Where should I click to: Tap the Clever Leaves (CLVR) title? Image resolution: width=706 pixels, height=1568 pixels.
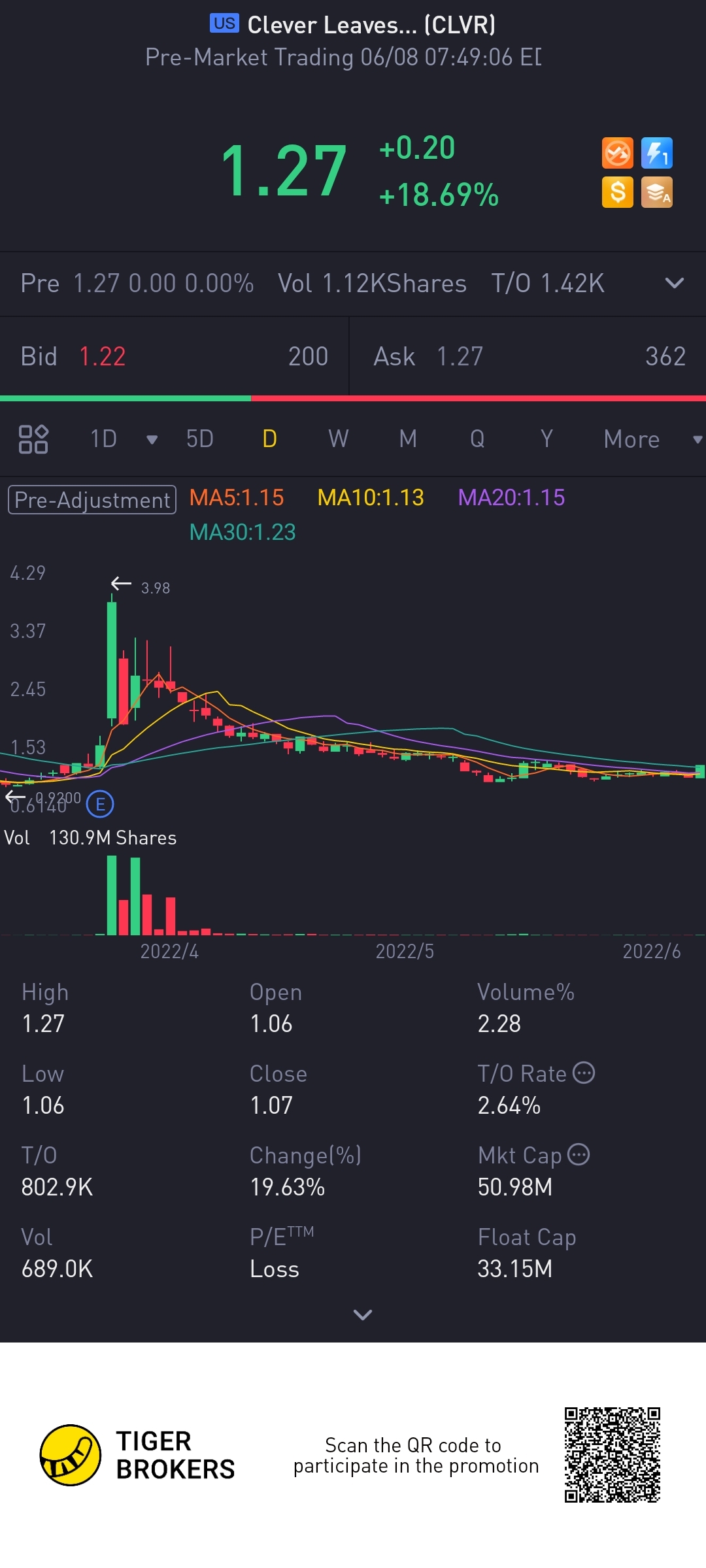pos(371,25)
